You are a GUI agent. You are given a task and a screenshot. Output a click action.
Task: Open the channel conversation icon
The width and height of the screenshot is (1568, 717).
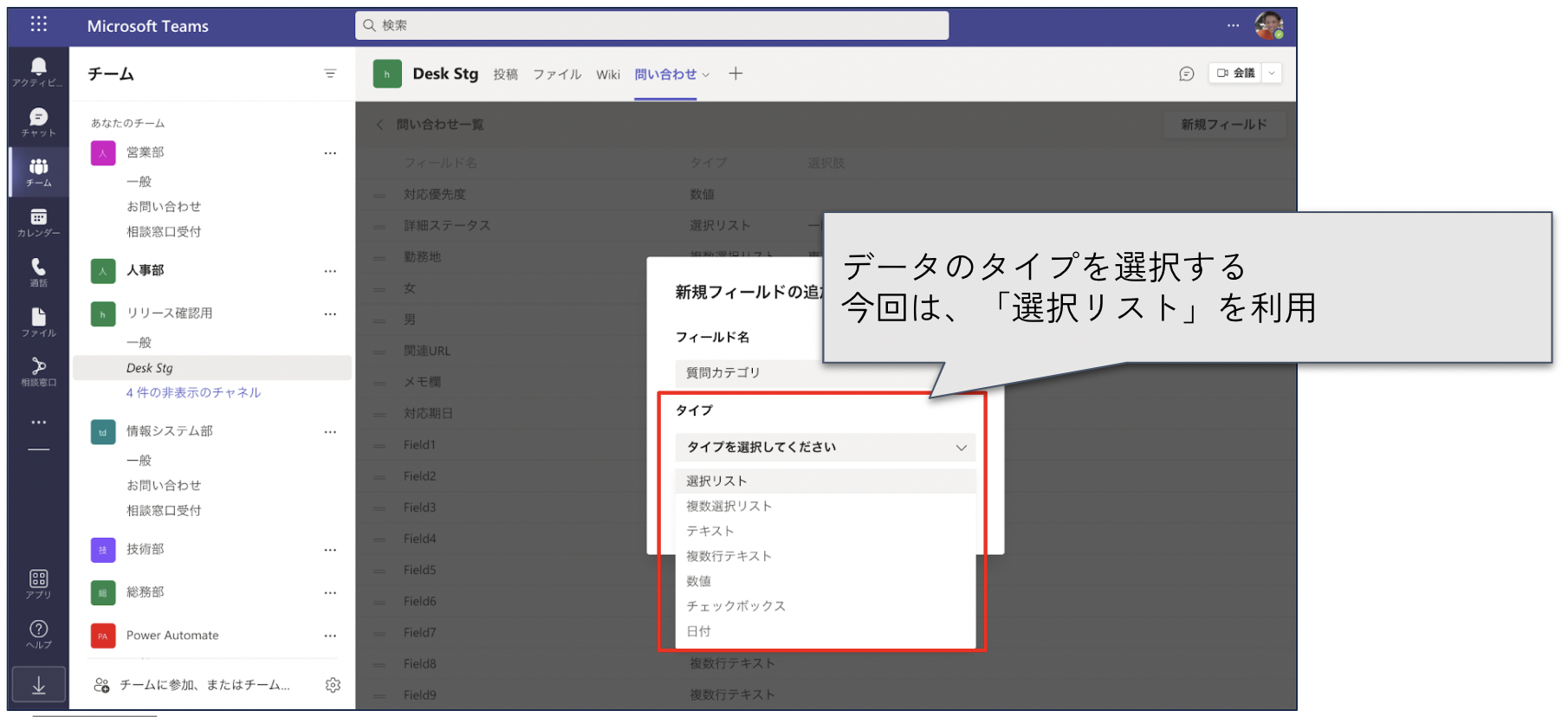coord(1187,74)
